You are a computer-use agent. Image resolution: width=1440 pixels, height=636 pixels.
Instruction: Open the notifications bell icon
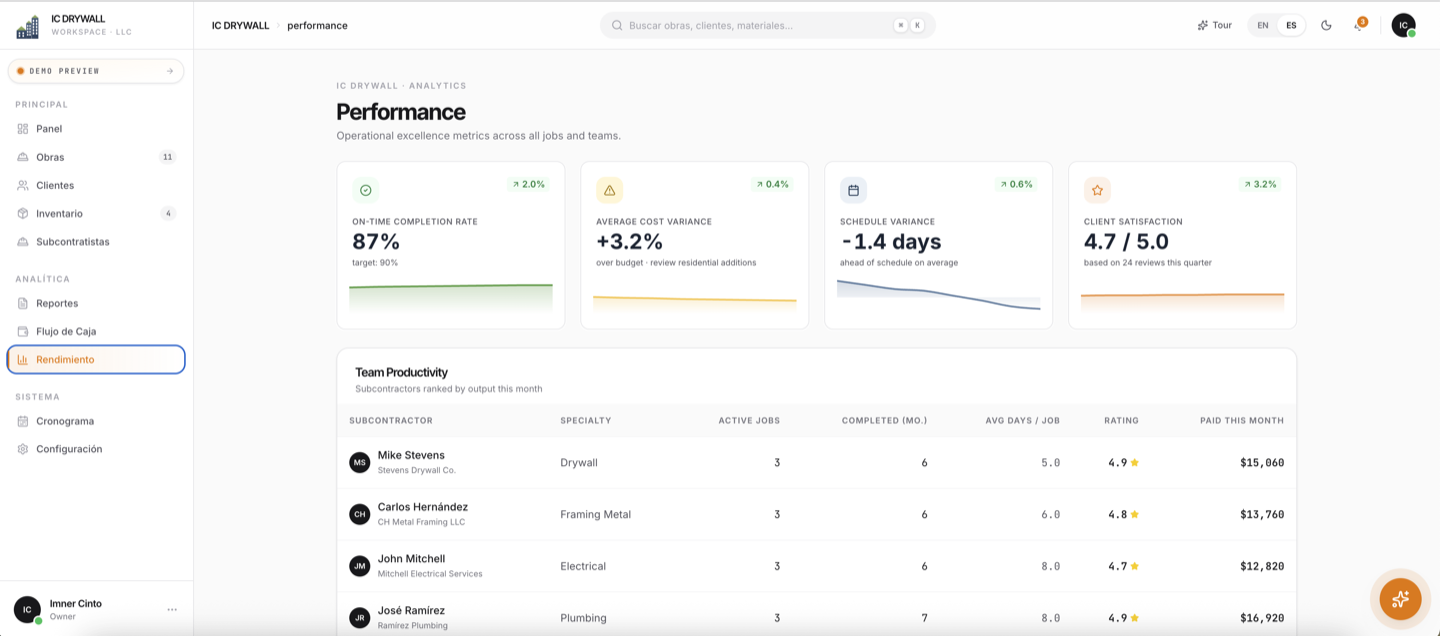click(1358, 25)
